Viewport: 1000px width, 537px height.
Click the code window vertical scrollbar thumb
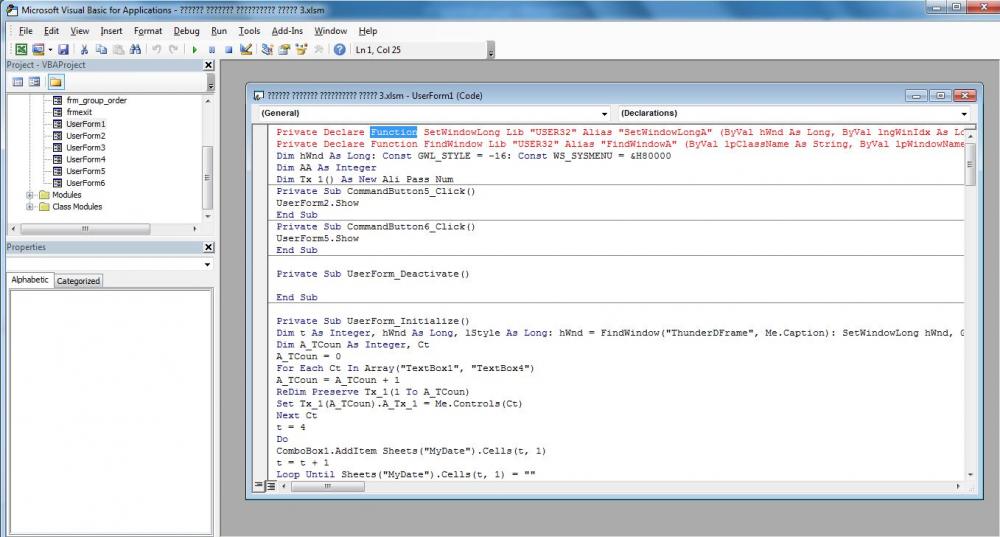click(x=970, y=165)
